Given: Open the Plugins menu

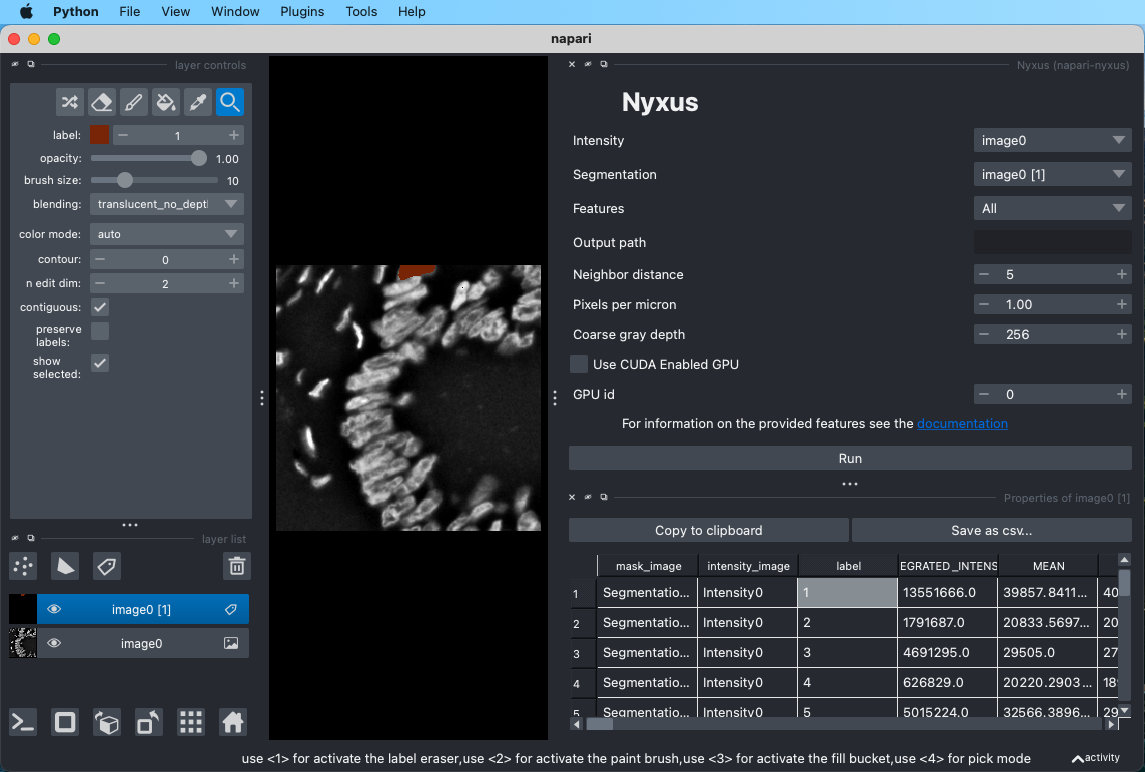Looking at the screenshot, I should coord(302,12).
